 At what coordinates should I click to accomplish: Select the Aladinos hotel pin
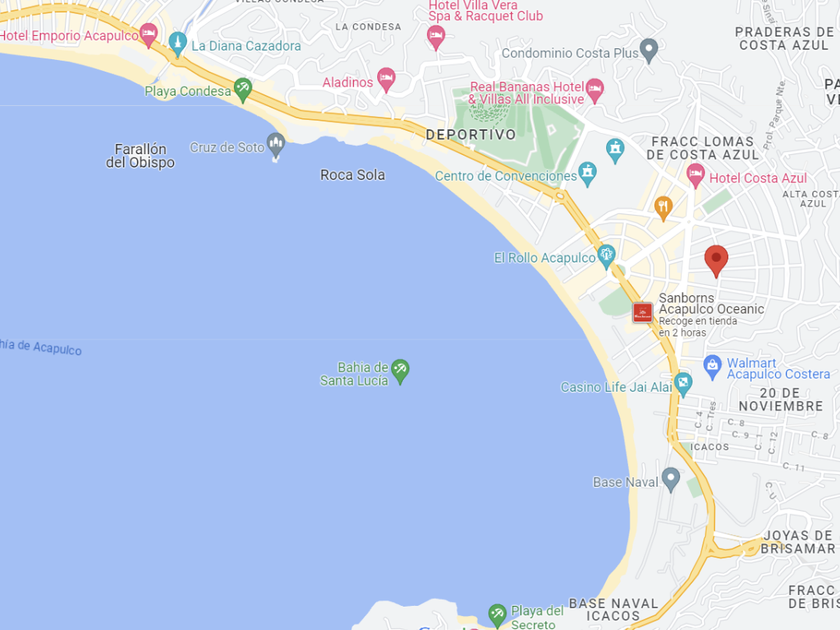386,80
